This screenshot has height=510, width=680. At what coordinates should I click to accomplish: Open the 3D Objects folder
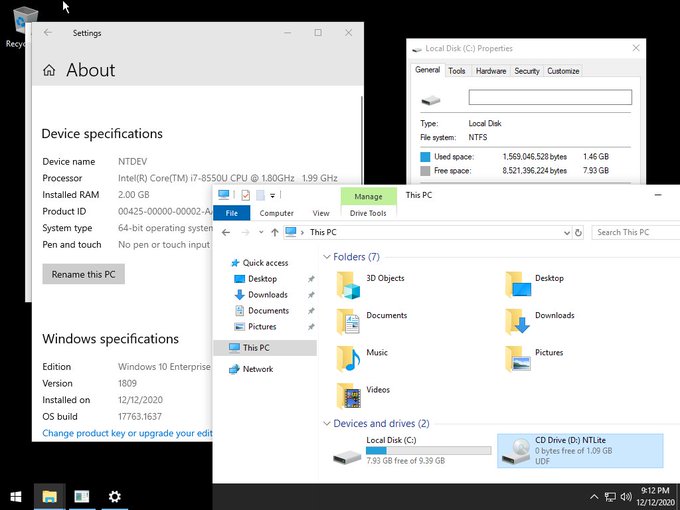pos(371,285)
